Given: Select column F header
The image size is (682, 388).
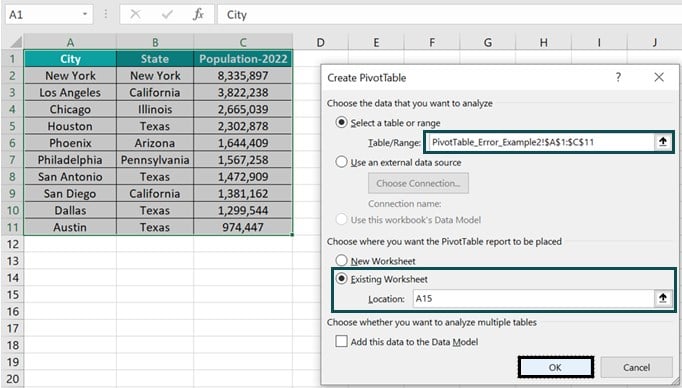Looking at the screenshot, I should pos(432,42).
